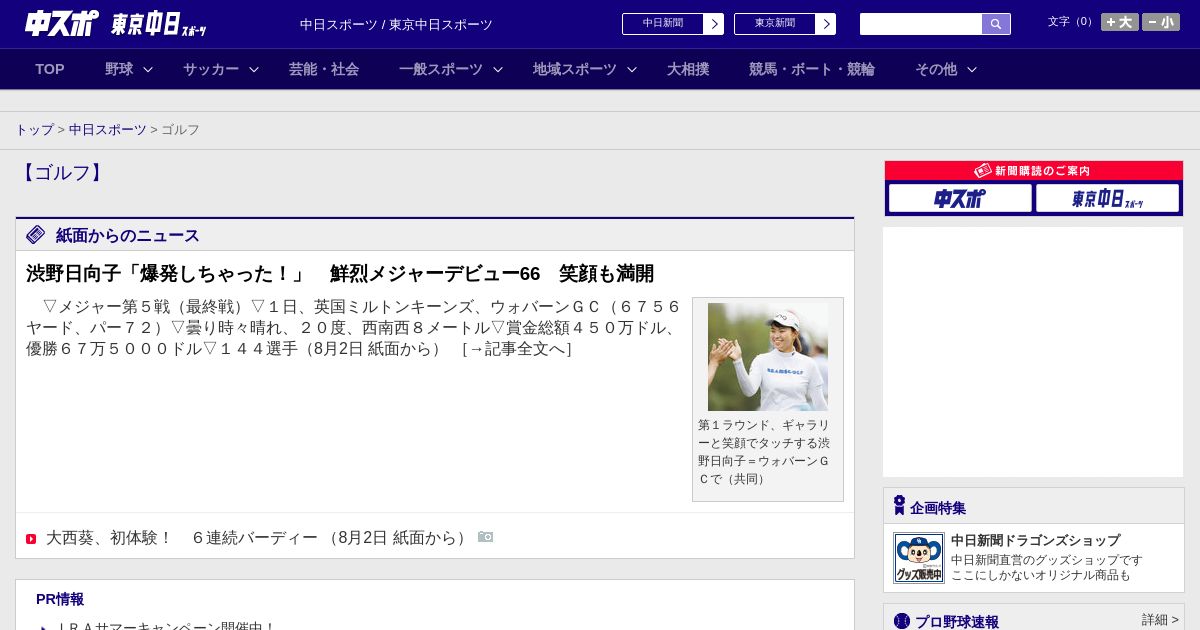
Task: Open the 芸能・社会 menu item
Action: click(x=324, y=69)
